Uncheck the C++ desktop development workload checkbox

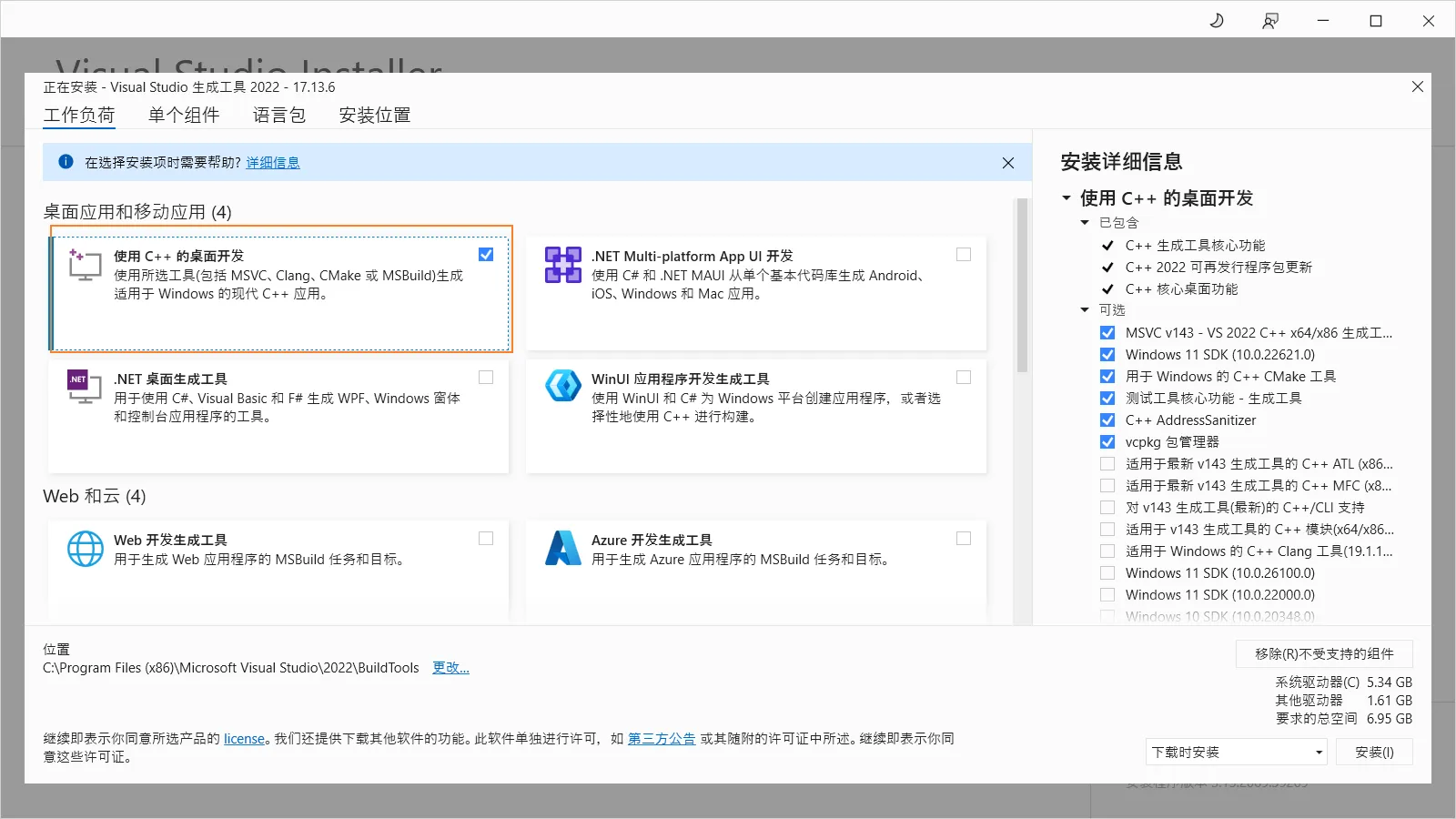pyautogui.click(x=486, y=255)
